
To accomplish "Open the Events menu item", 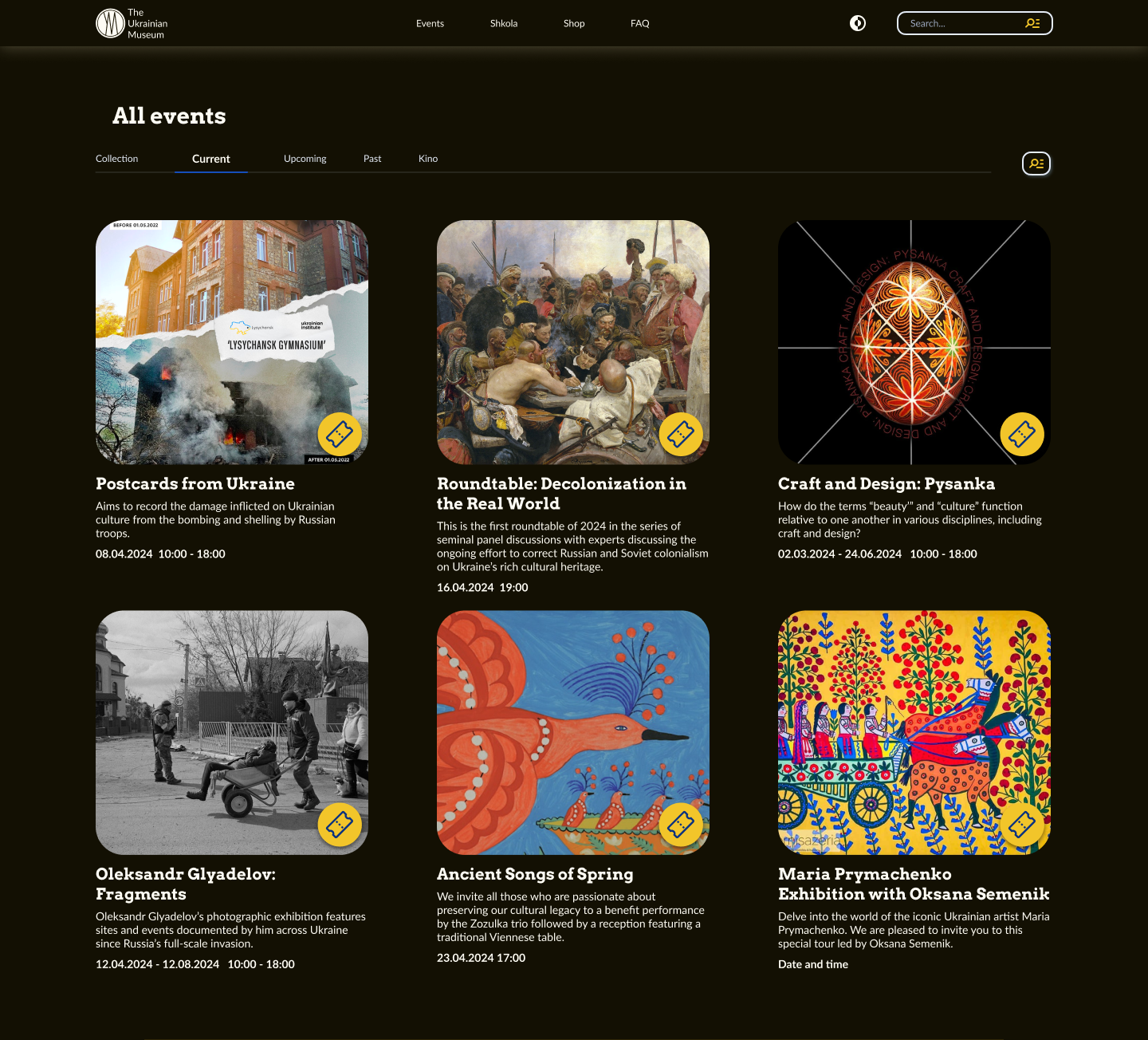I will tap(430, 23).
